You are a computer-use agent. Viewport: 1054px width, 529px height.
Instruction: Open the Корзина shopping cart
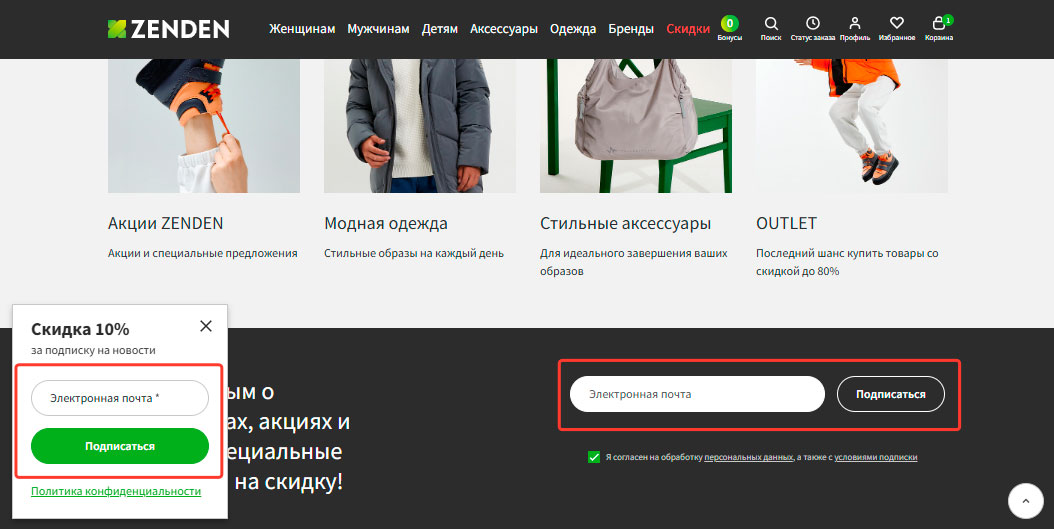939,29
